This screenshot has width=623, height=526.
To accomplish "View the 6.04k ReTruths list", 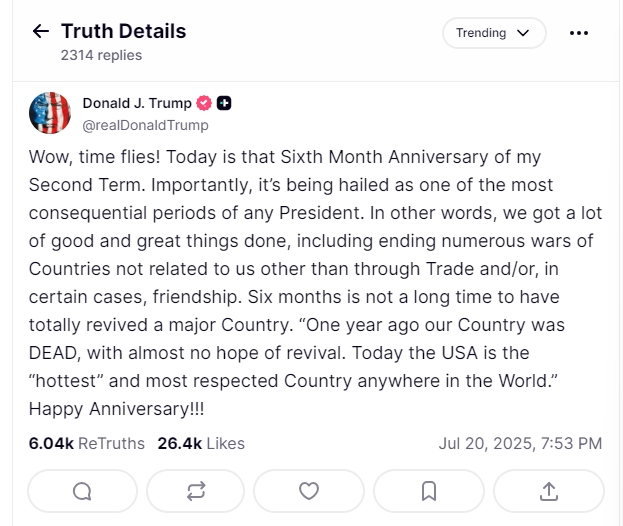I will 86,443.
